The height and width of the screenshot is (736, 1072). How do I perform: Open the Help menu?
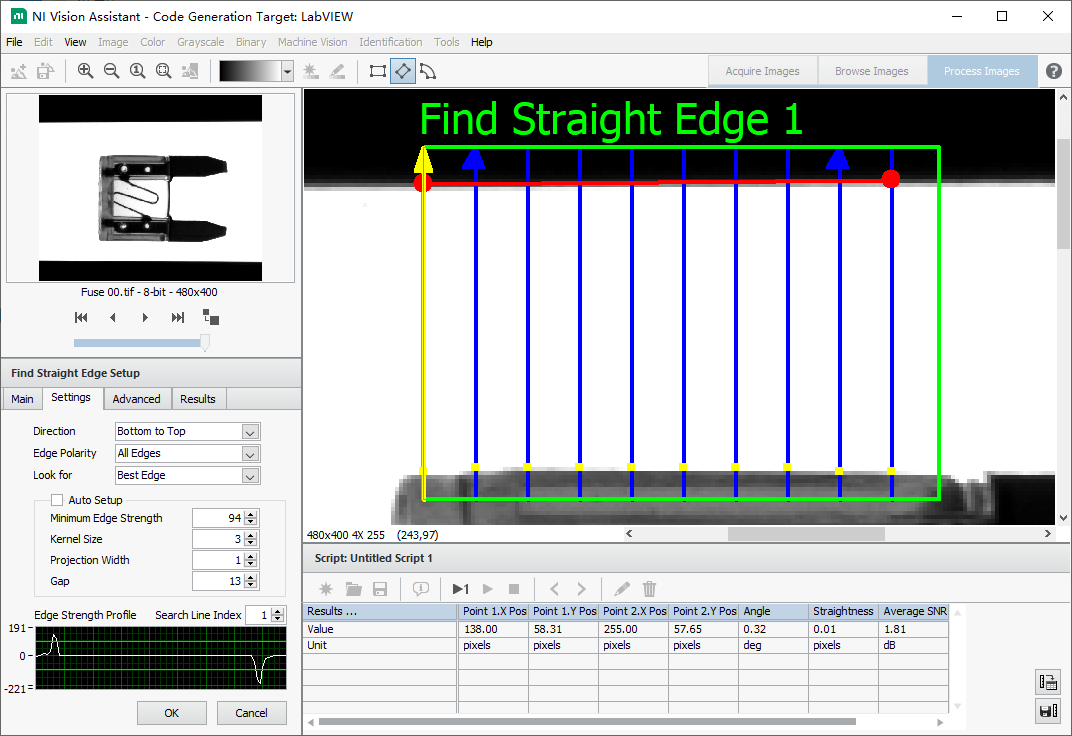pyautogui.click(x=481, y=42)
